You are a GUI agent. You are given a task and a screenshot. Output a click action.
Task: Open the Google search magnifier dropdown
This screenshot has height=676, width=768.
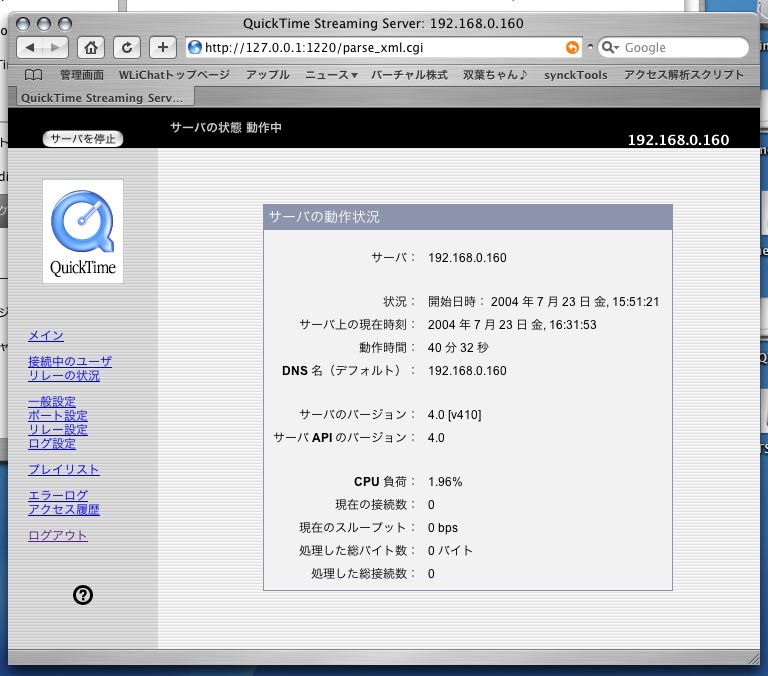[x=610, y=48]
